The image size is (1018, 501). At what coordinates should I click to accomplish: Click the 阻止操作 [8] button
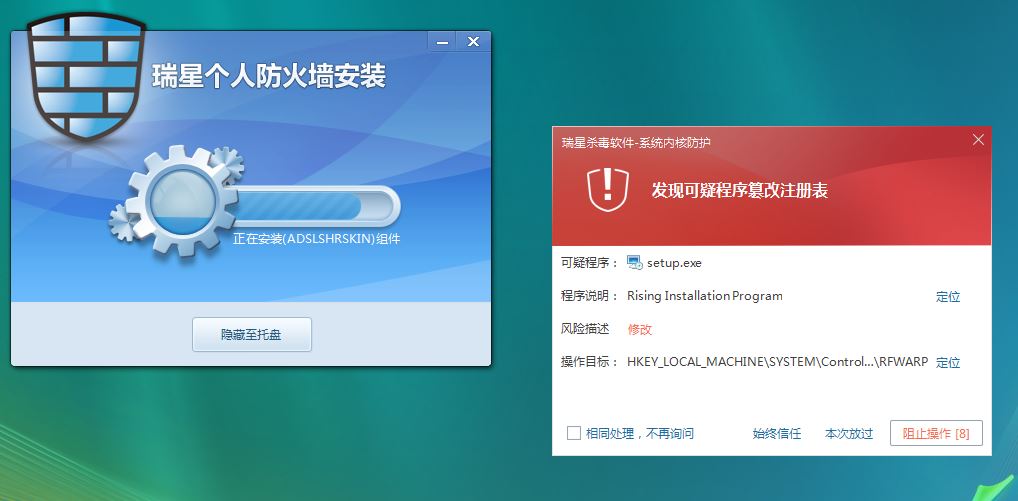(x=936, y=434)
